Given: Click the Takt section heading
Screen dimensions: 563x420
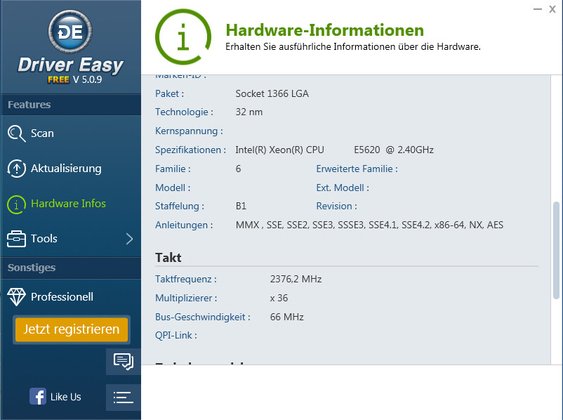Looking at the screenshot, I should pyautogui.click(x=168, y=258).
